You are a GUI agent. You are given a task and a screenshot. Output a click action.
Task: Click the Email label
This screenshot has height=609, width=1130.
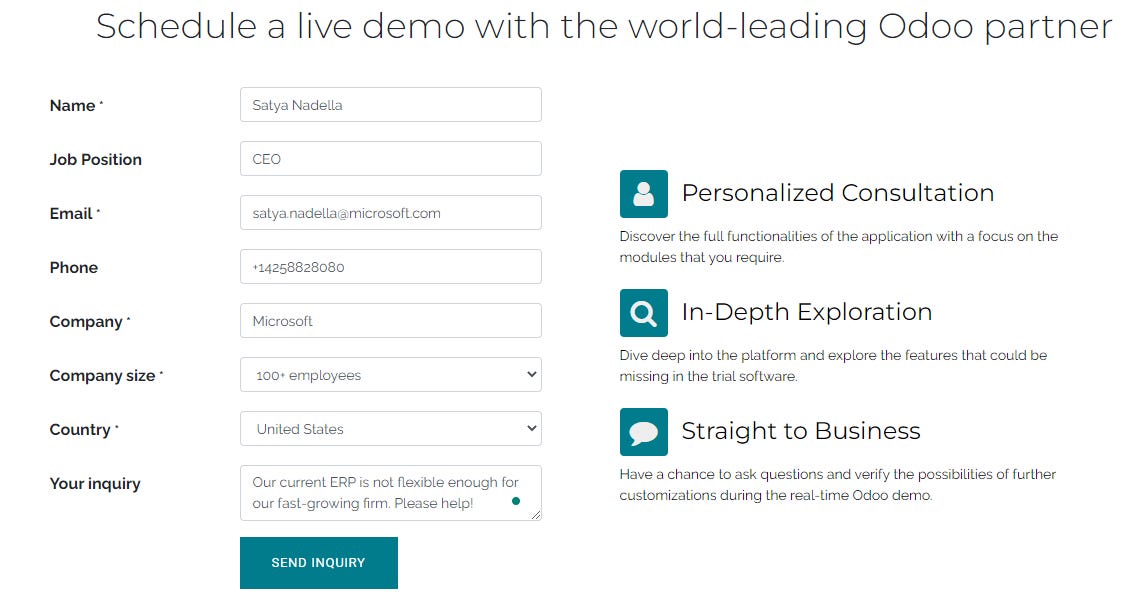coord(74,213)
